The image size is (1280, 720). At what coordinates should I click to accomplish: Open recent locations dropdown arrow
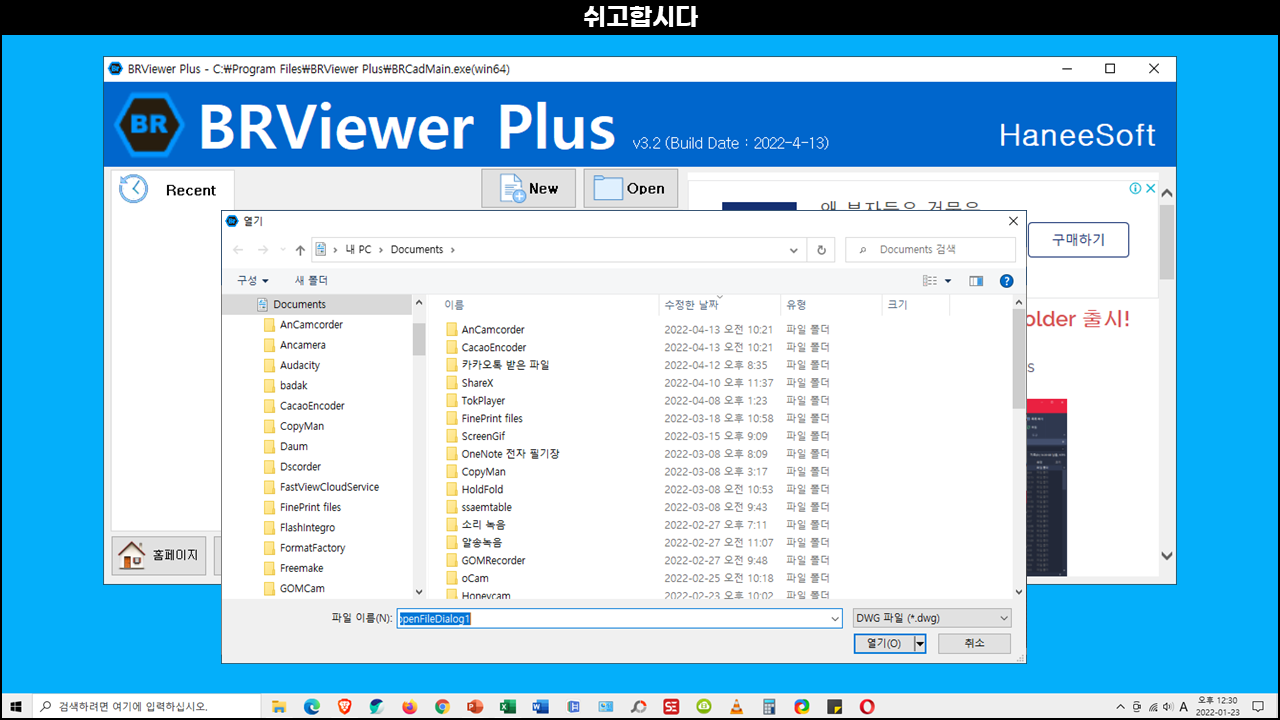pyautogui.click(x=281, y=250)
